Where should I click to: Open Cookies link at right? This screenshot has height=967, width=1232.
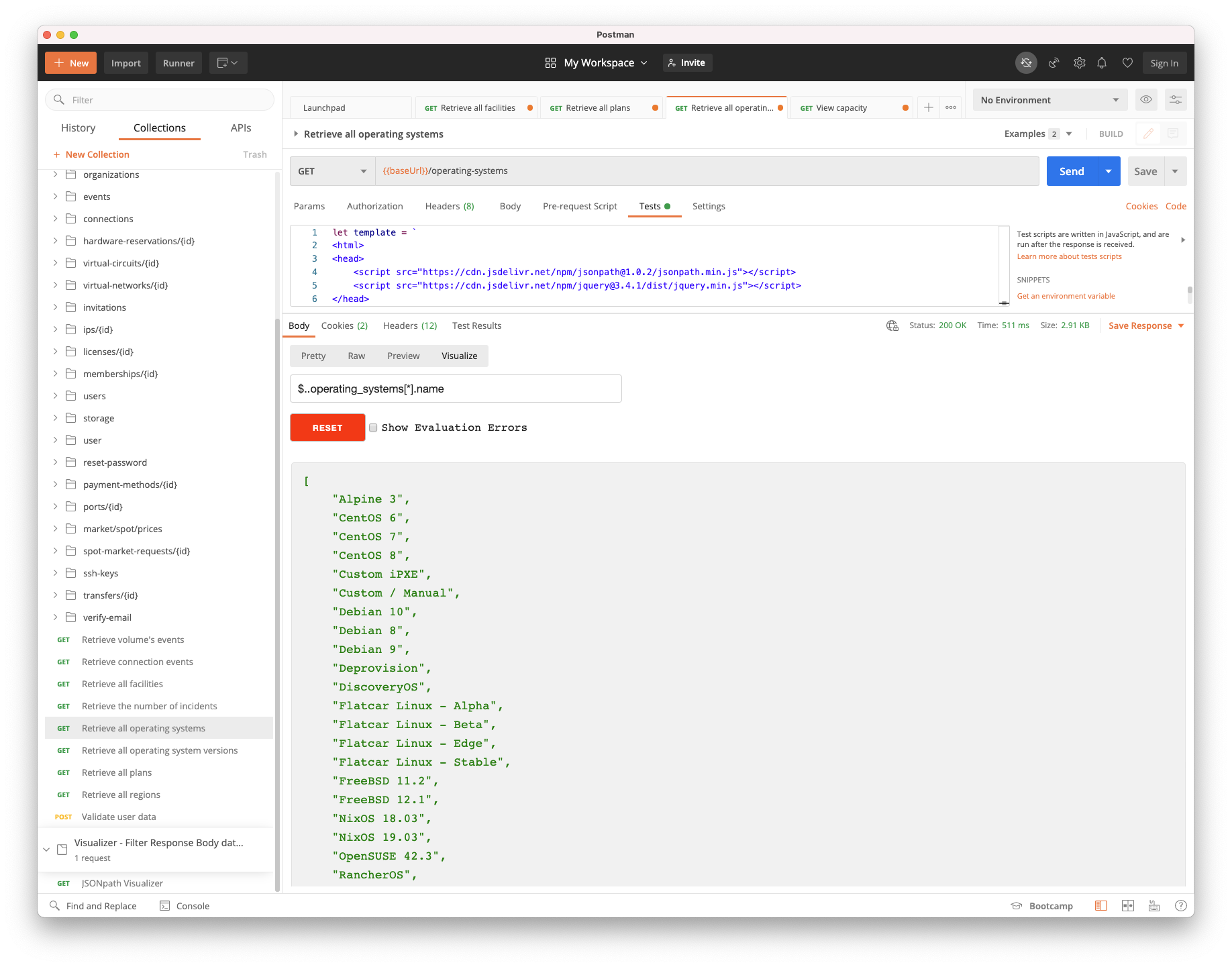[x=1141, y=206]
